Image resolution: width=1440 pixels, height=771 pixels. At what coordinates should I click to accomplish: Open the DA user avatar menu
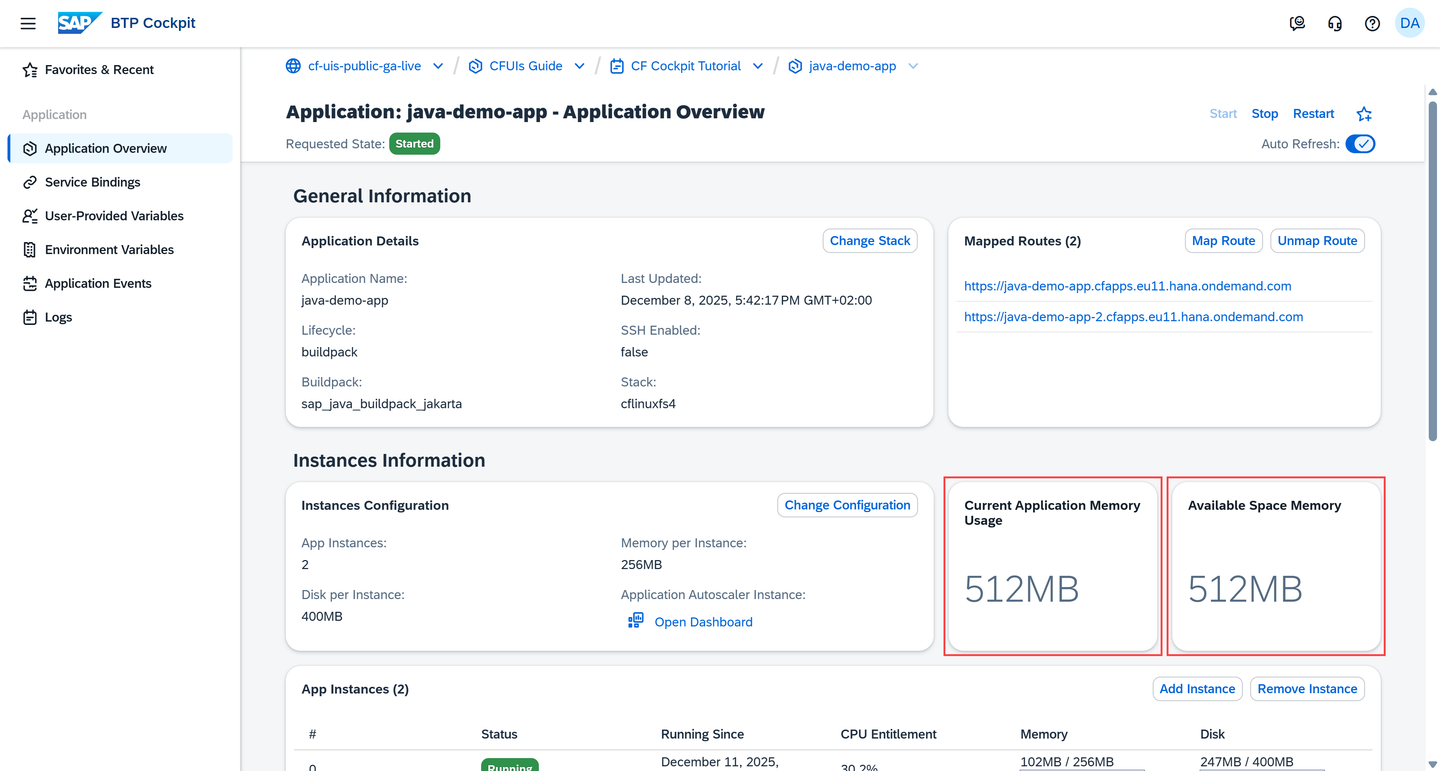coord(1410,23)
